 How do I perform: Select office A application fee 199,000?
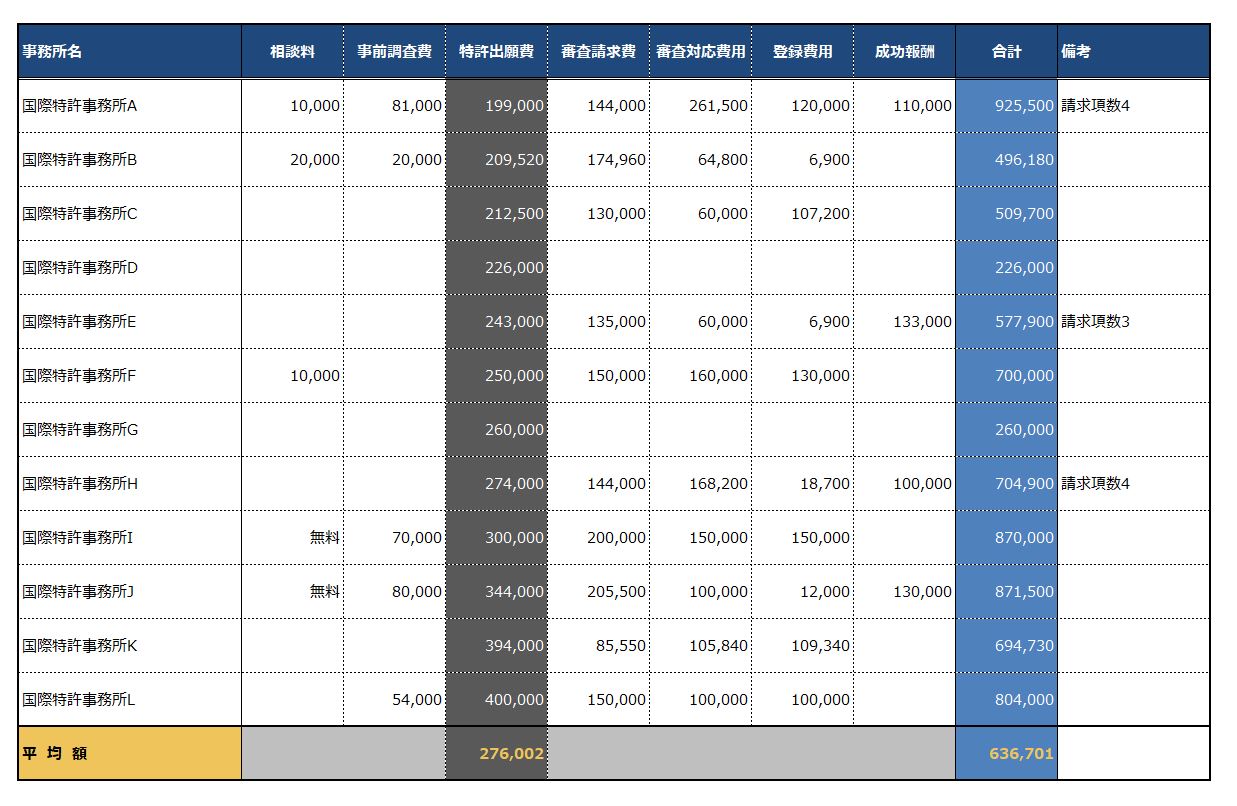(x=496, y=106)
